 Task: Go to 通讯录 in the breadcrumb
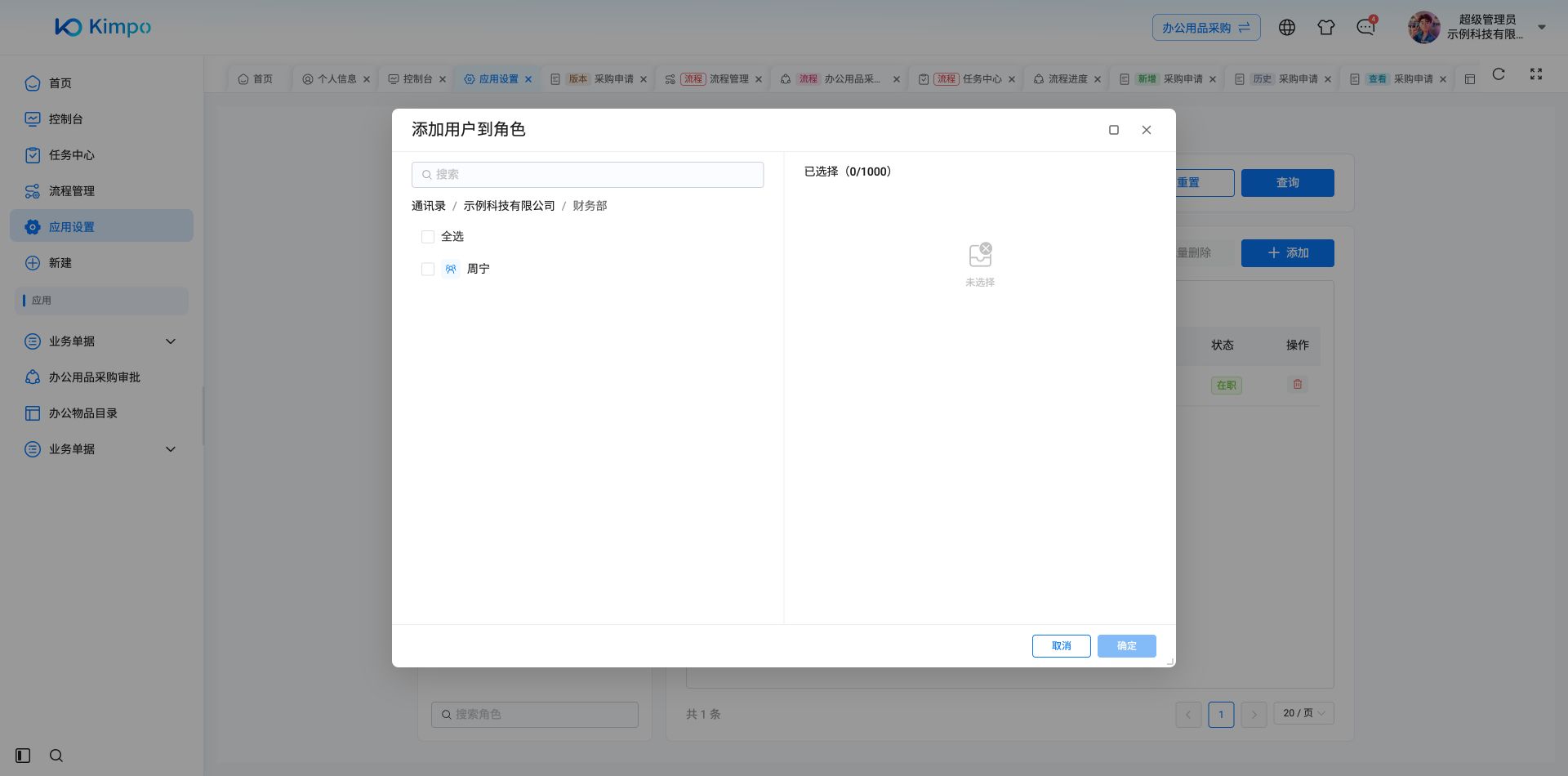click(x=429, y=206)
